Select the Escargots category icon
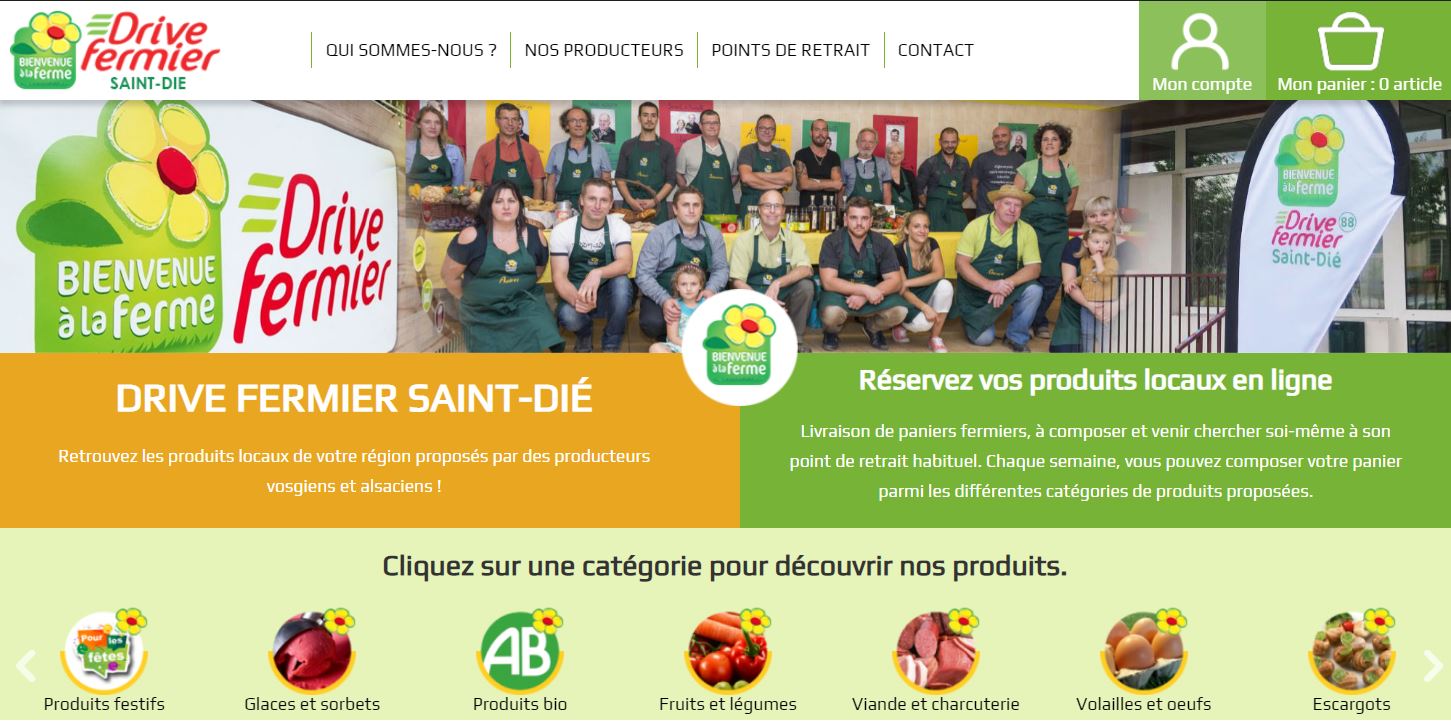Image resolution: width=1451 pixels, height=723 pixels. coord(1352,651)
